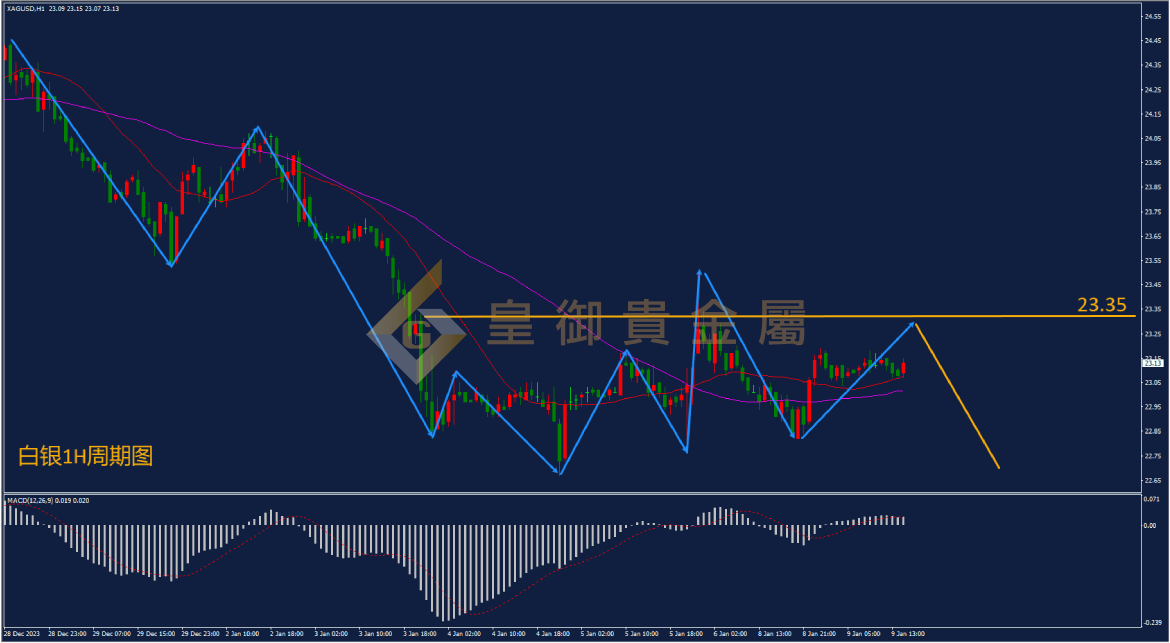Click the 0.071 MACD scale value
Screen dimensions: 1170x643
1152,498
